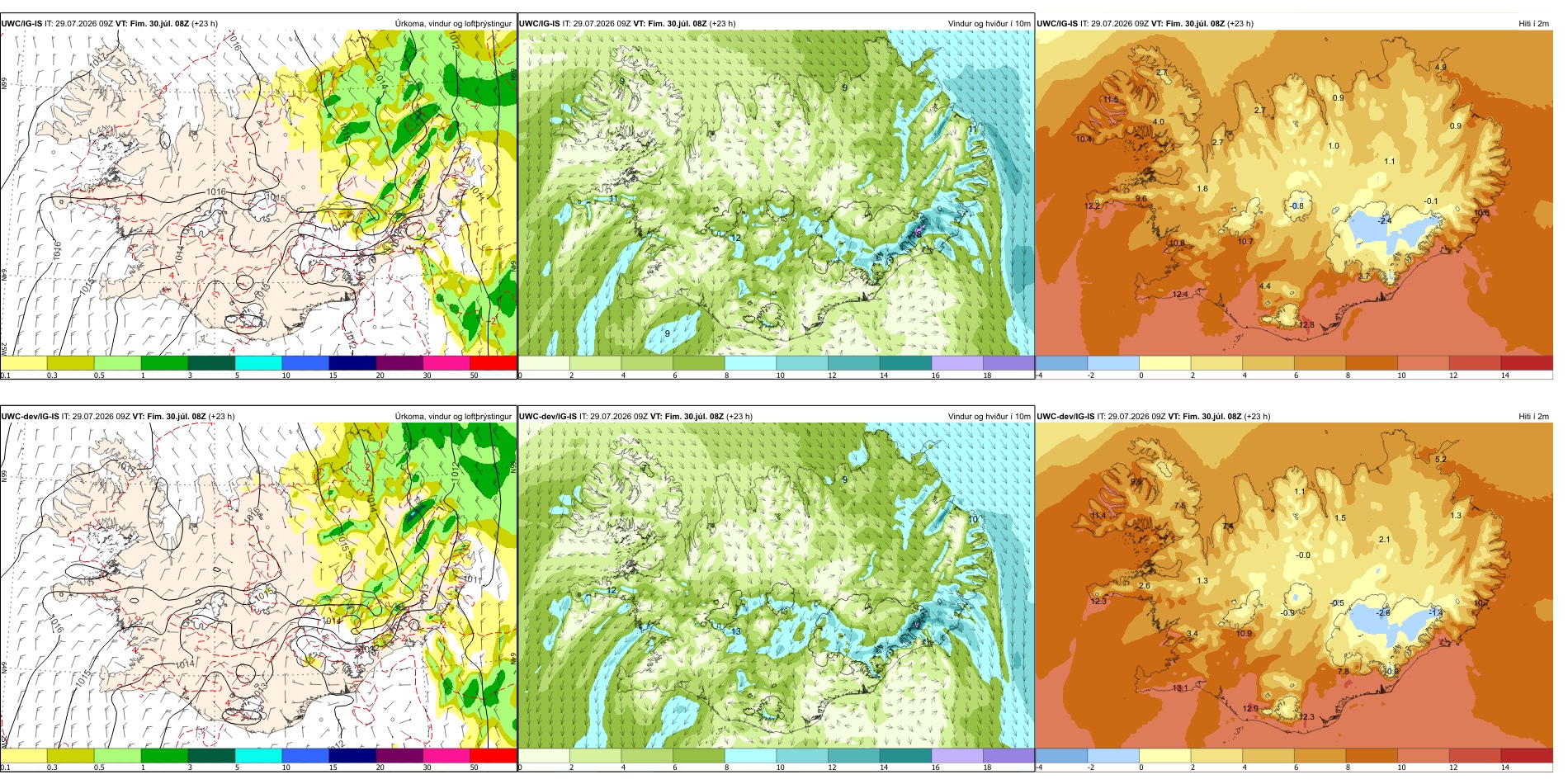Pick the salmon 10–12 swatch in bottom temperature legend

tap(1424, 756)
